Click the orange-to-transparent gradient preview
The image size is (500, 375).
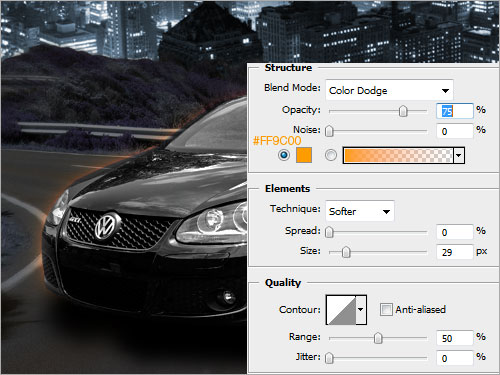(398, 155)
